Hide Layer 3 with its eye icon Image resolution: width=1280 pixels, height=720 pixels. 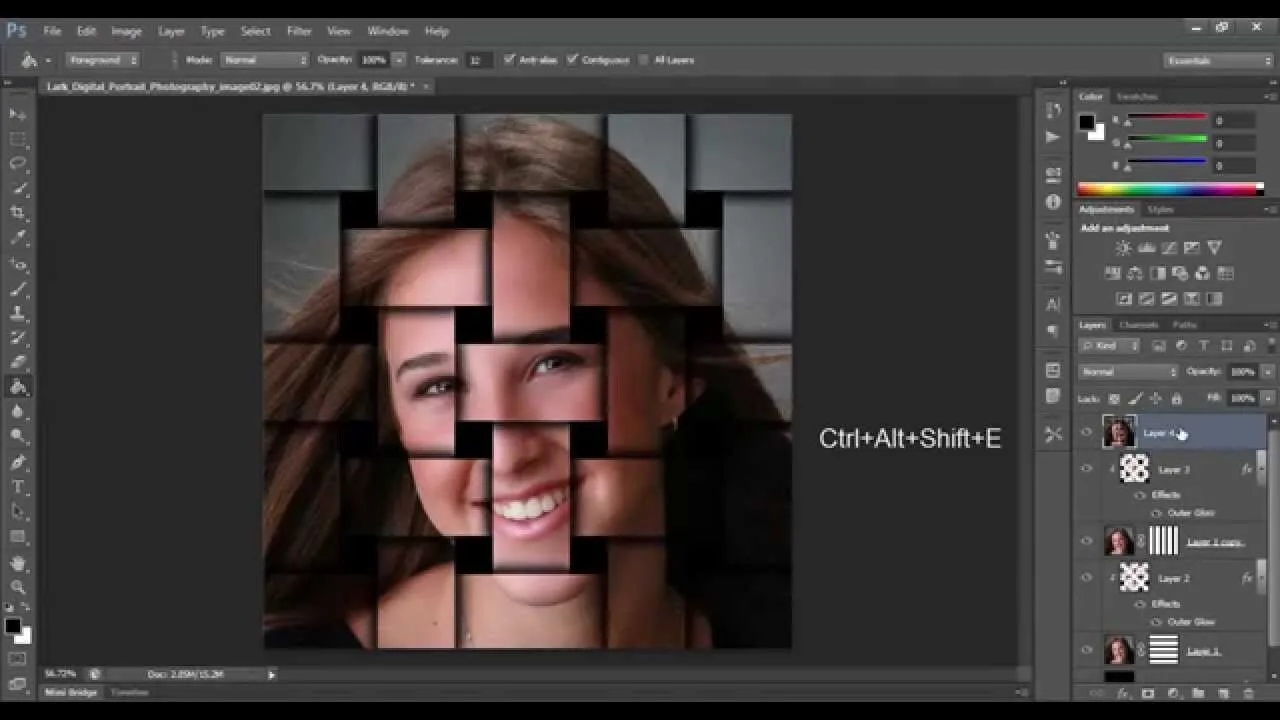pos(1087,469)
